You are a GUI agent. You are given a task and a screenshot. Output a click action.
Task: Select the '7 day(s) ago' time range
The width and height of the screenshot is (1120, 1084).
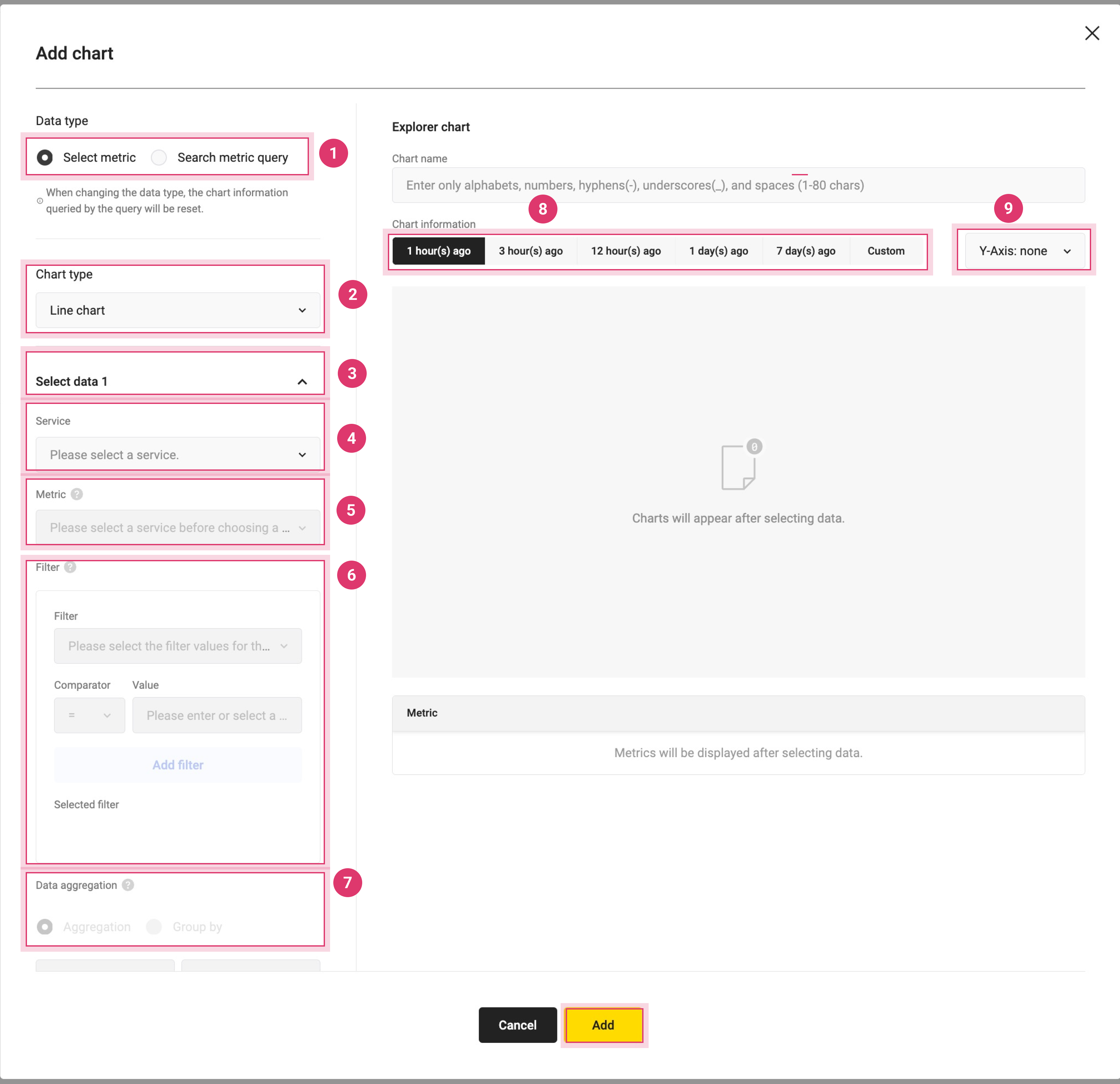point(806,251)
